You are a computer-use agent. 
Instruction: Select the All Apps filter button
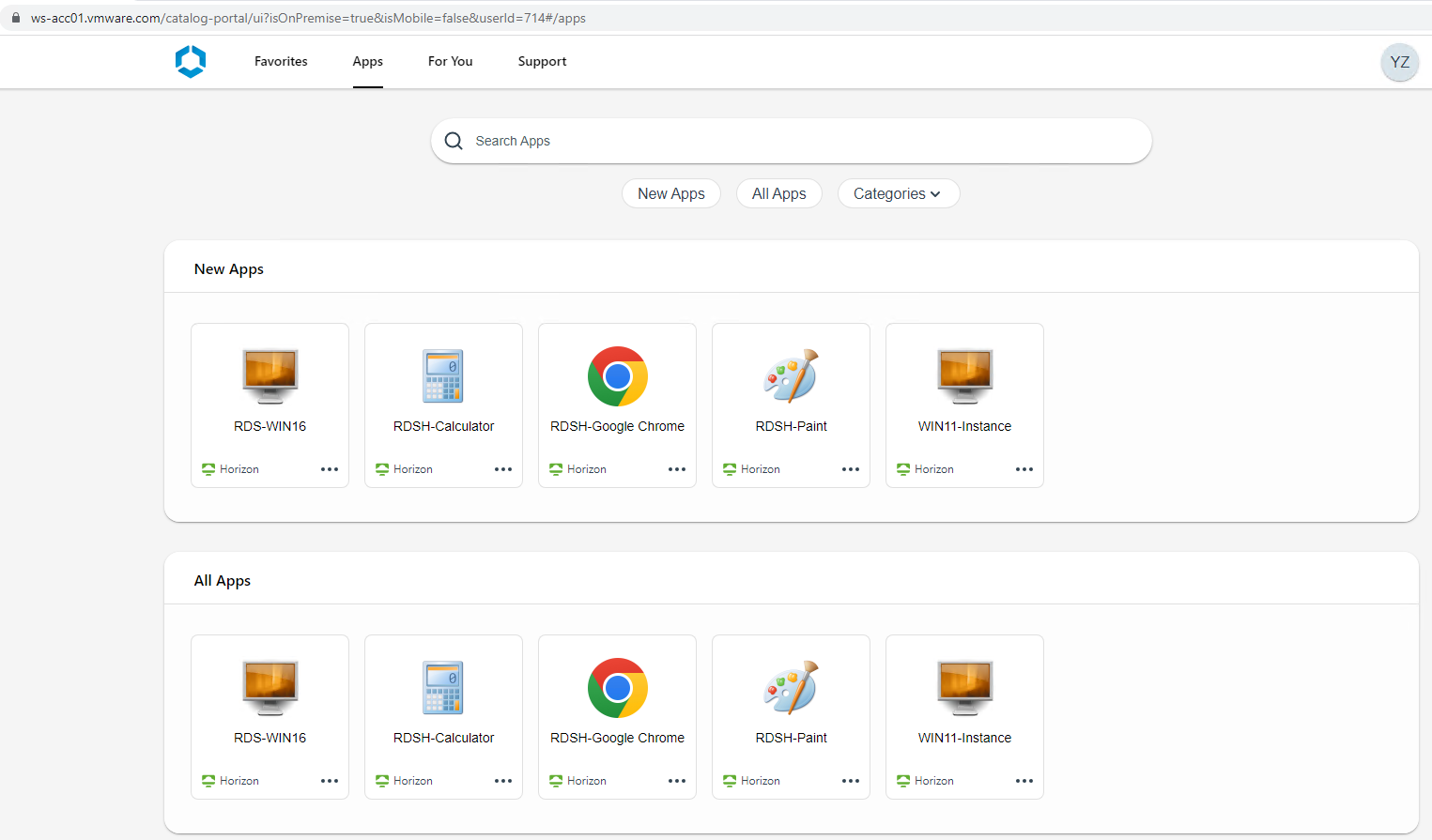778,193
